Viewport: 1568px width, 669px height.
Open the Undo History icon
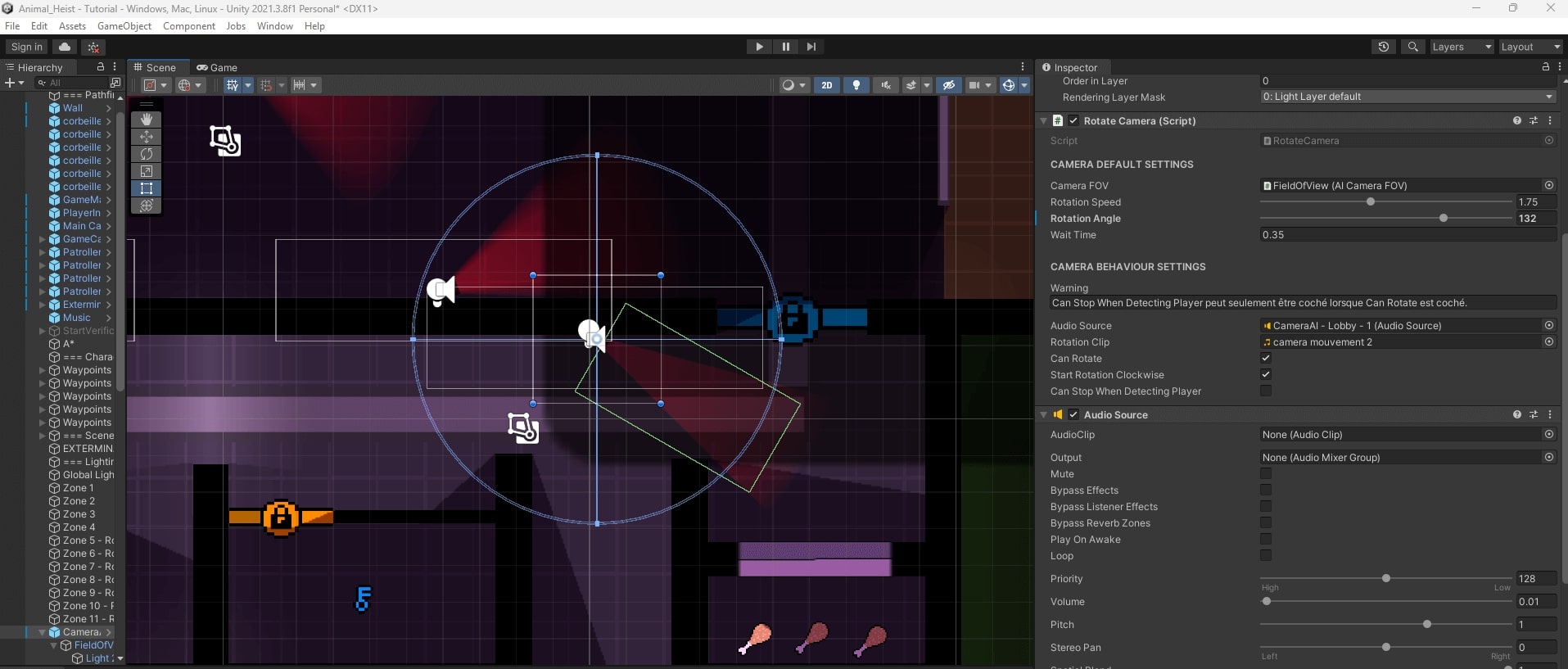1383,47
